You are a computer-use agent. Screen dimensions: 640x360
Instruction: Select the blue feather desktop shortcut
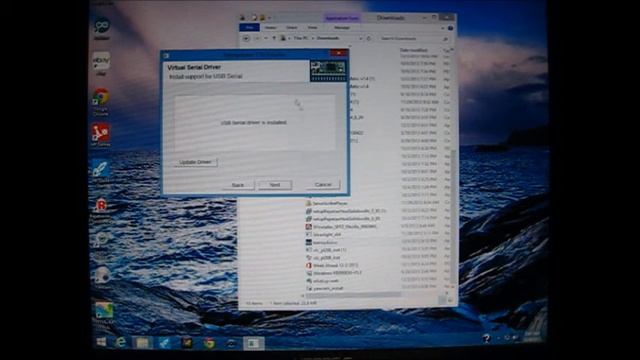click(100, 170)
